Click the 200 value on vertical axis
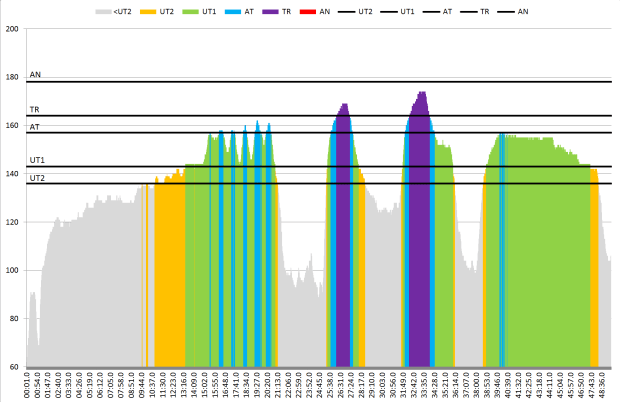620x402 pixels. click(12, 29)
